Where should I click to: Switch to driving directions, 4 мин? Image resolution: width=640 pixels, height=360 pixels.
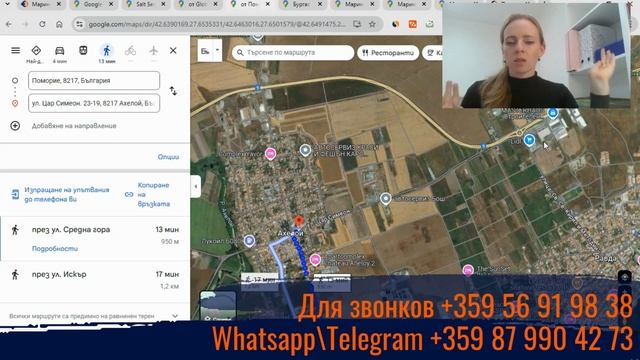pyautogui.click(x=60, y=51)
